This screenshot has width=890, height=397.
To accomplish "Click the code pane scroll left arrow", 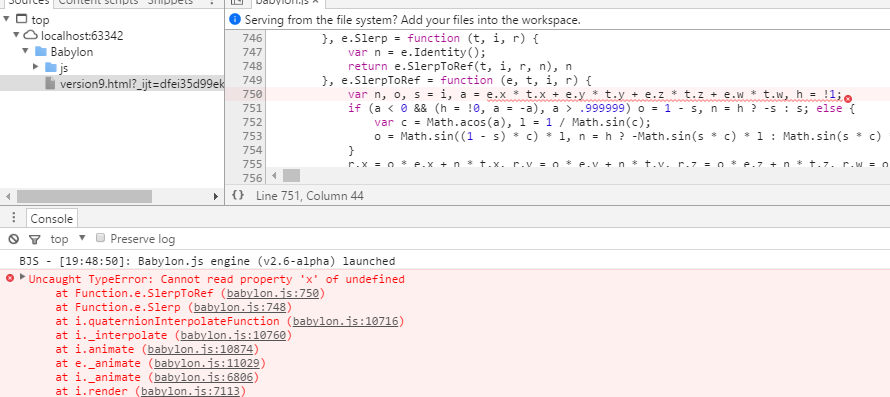I will pos(275,175).
